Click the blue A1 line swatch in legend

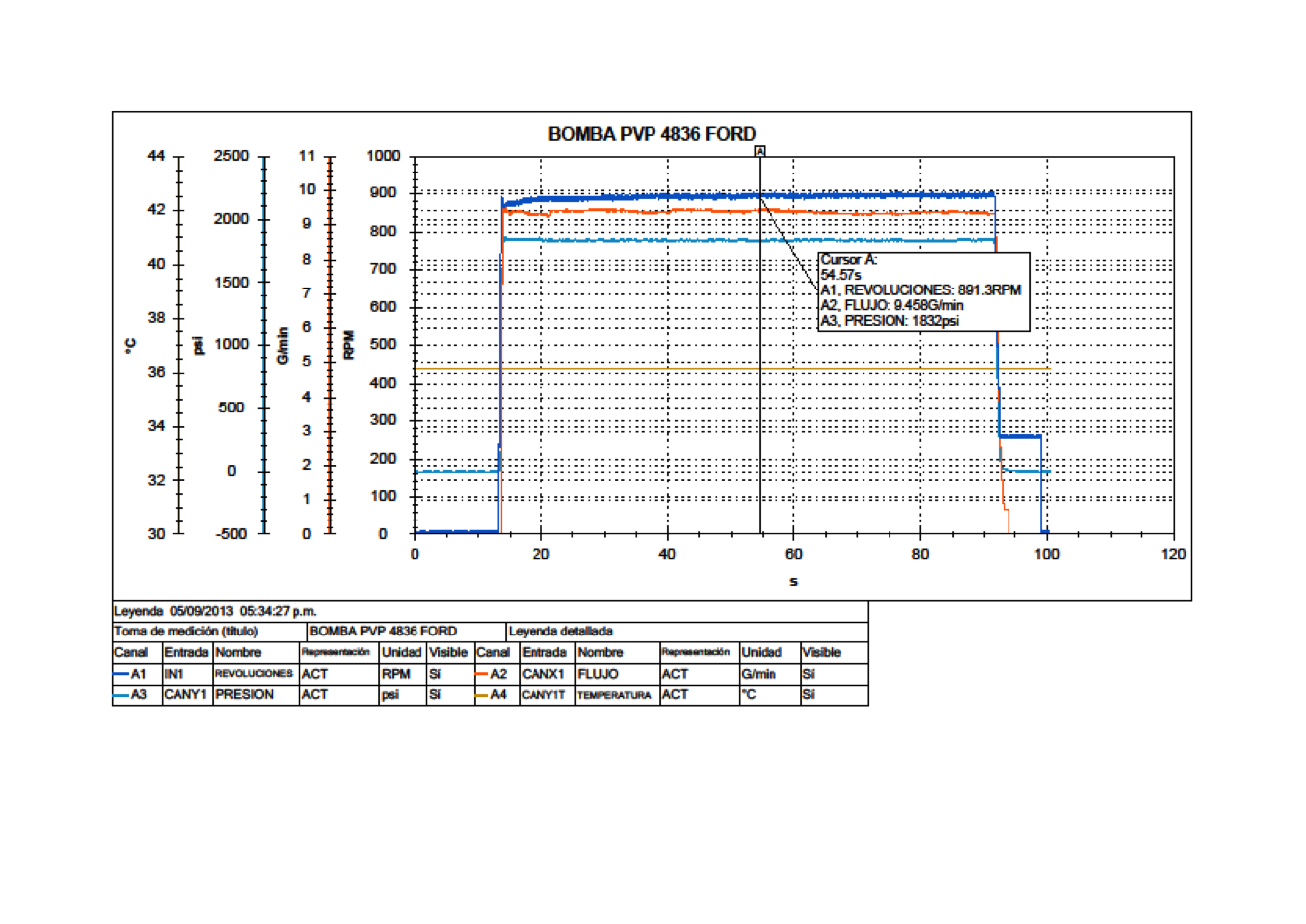click(122, 674)
